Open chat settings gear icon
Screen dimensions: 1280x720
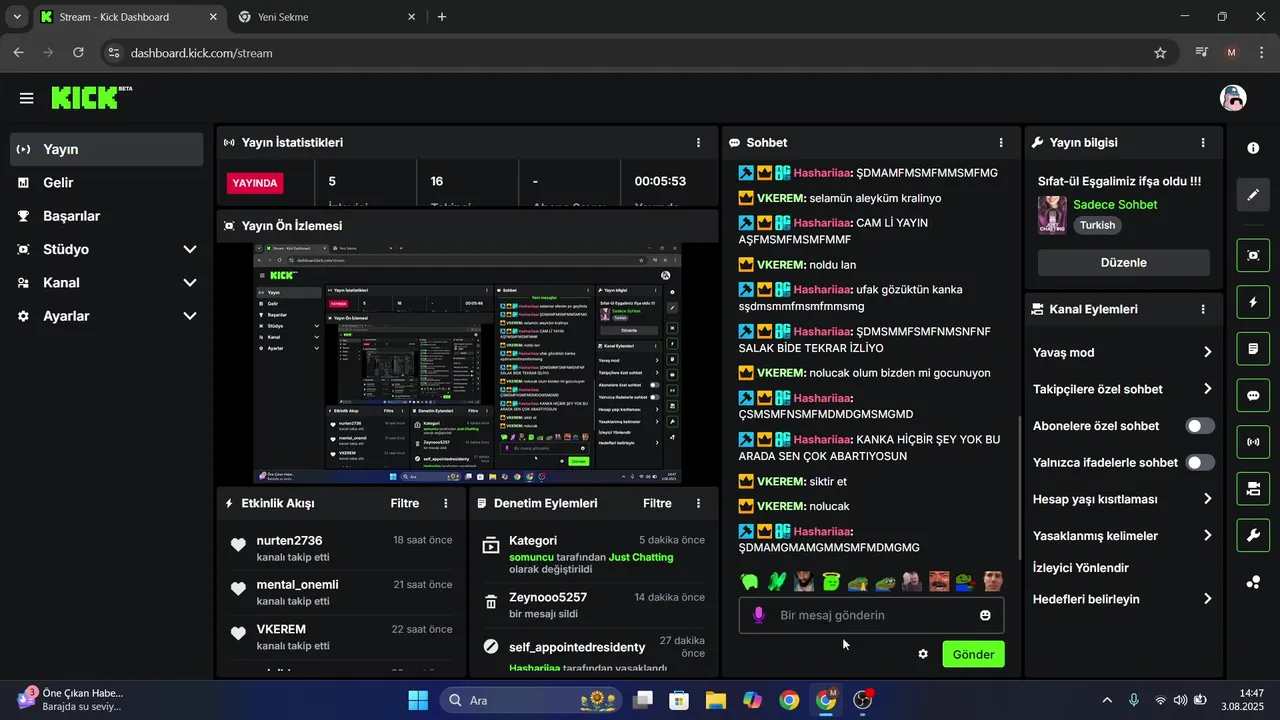923,654
